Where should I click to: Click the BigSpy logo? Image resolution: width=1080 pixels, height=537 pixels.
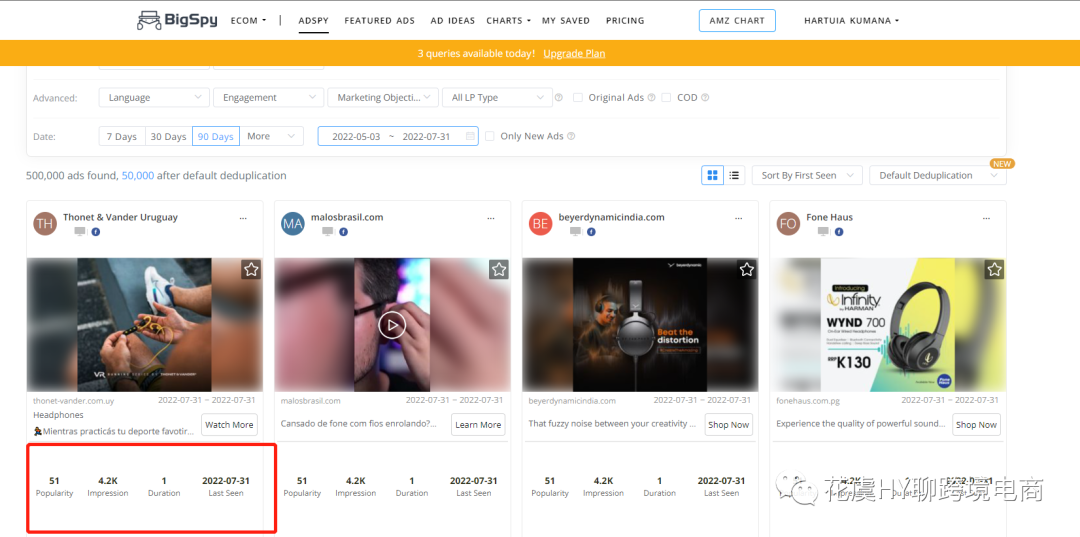[x=179, y=20]
